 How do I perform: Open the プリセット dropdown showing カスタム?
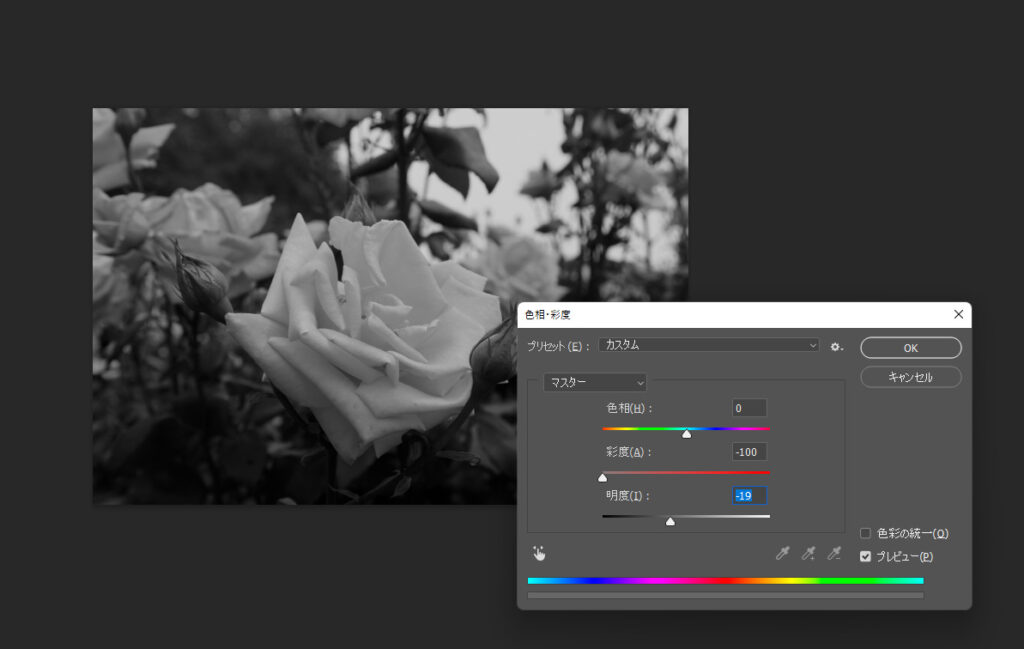708,345
